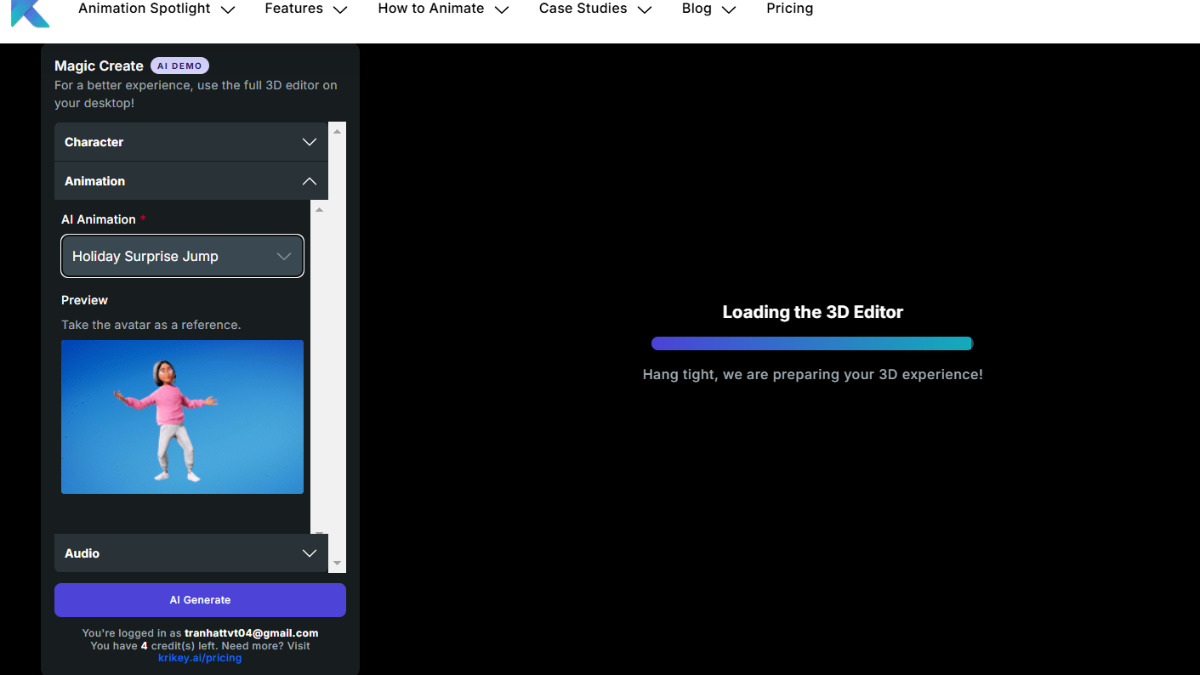Click the outer panel scrollbar down arrow
1200x675 pixels.
click(337, 564)
